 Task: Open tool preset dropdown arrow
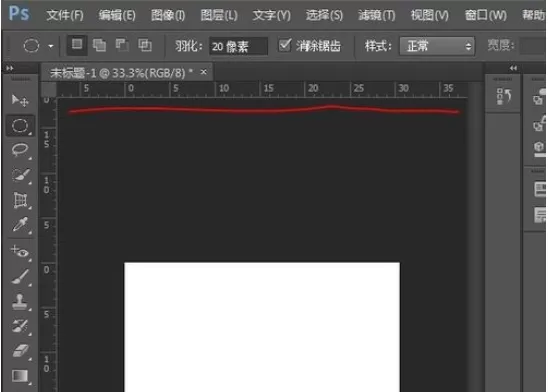(51, 46)
